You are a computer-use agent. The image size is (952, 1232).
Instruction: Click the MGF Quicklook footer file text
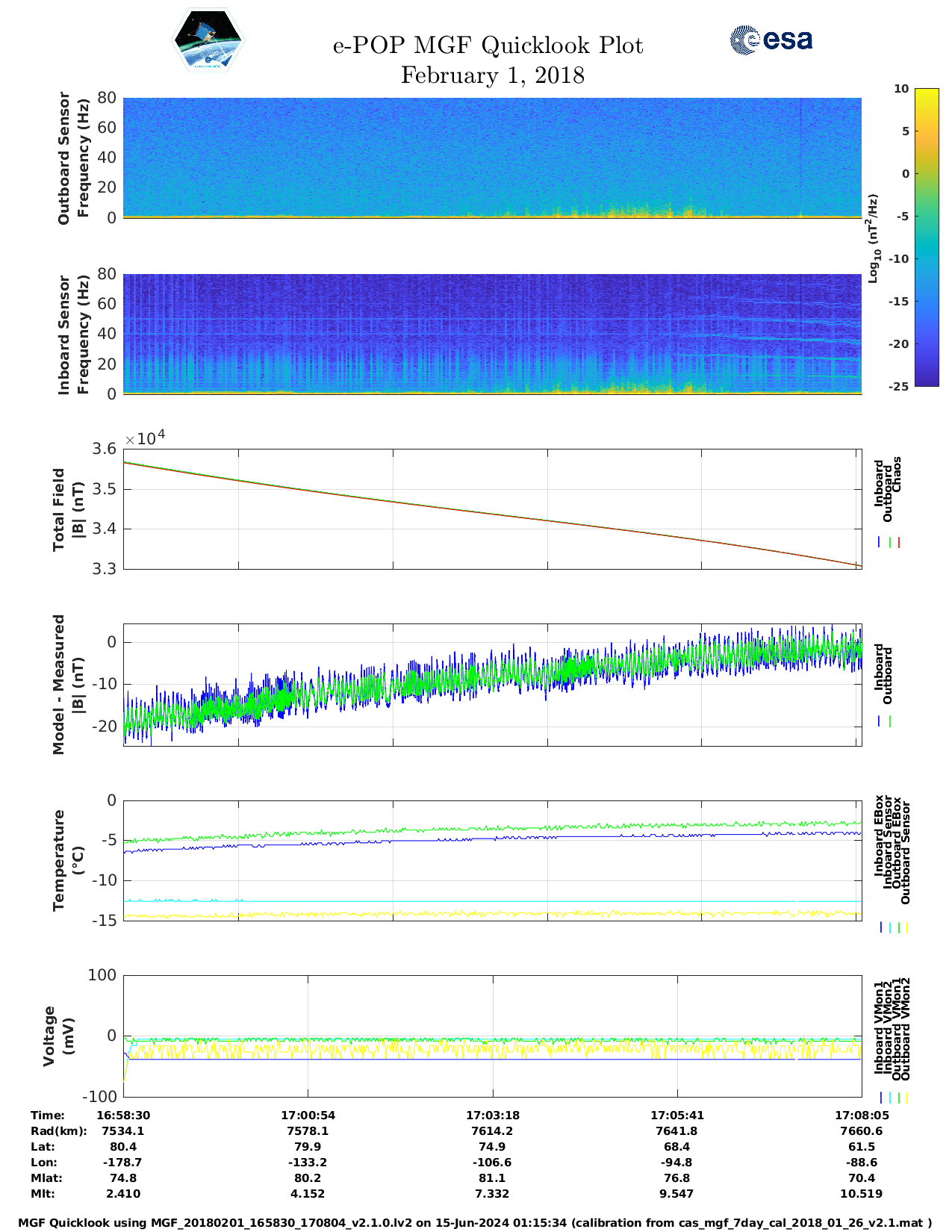click(x=475, y=1222)
